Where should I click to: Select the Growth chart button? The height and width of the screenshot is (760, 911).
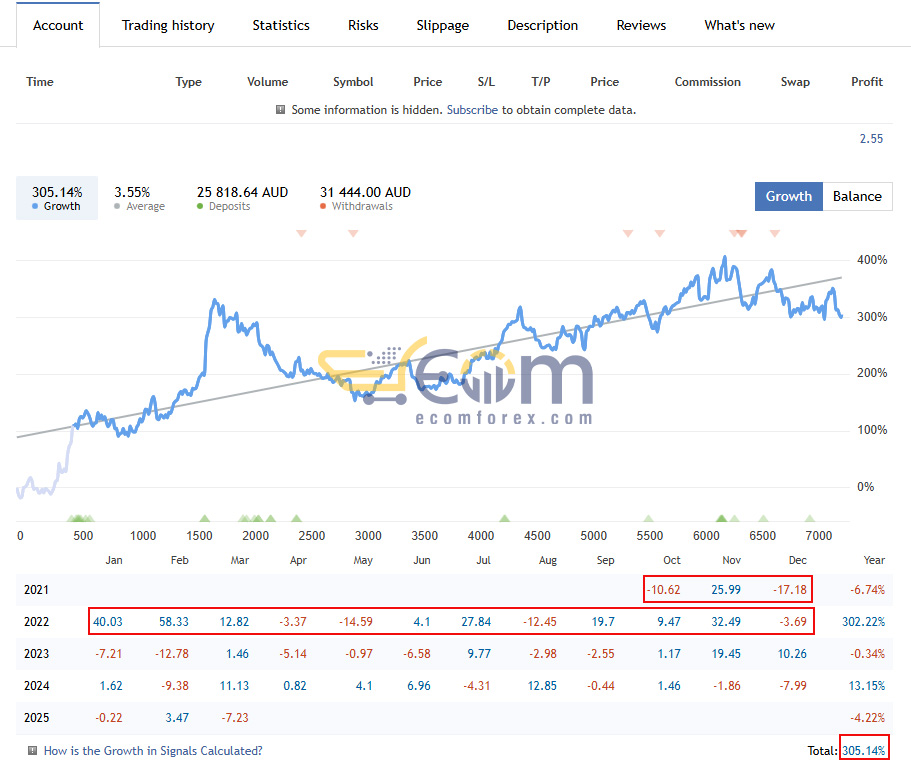click(788, 196)
